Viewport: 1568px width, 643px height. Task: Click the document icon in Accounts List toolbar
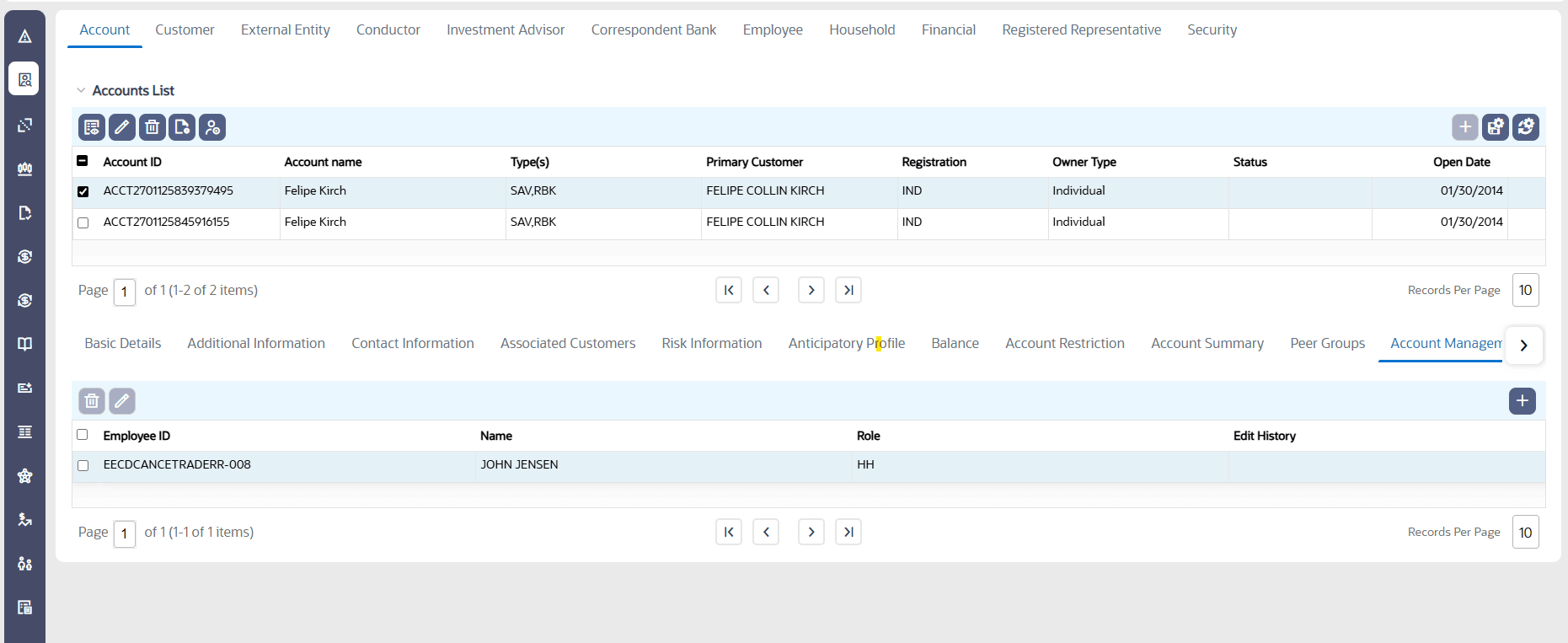pos(182,127)
